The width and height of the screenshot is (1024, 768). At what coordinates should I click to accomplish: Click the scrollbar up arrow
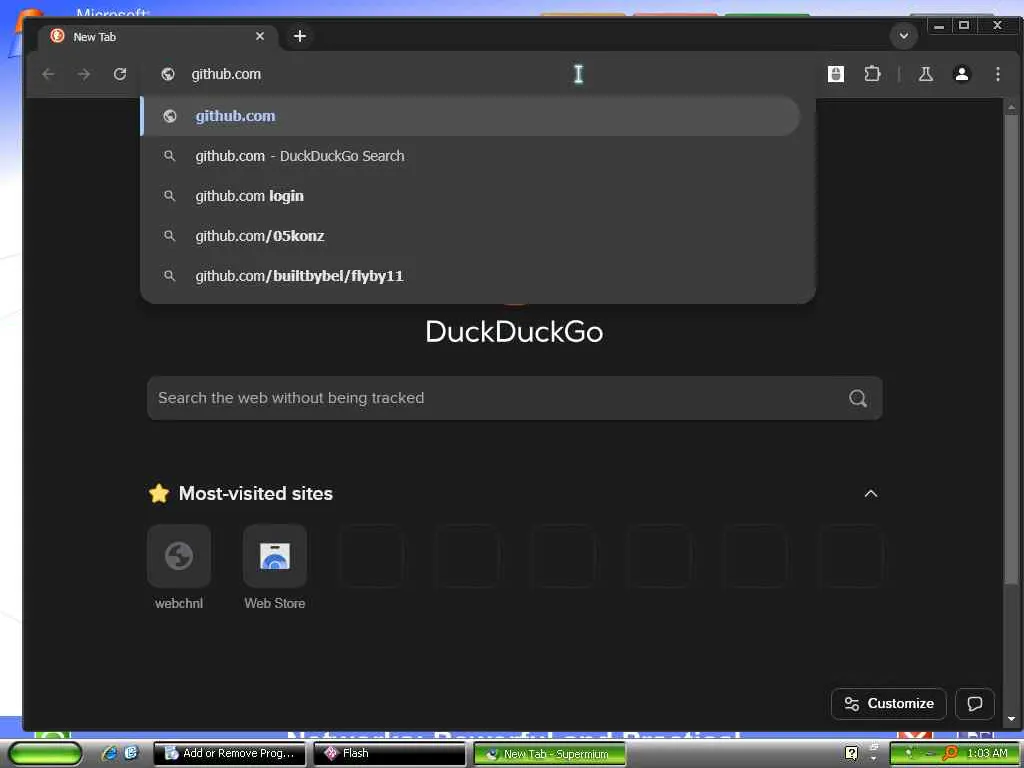[x=1011, y=106]
